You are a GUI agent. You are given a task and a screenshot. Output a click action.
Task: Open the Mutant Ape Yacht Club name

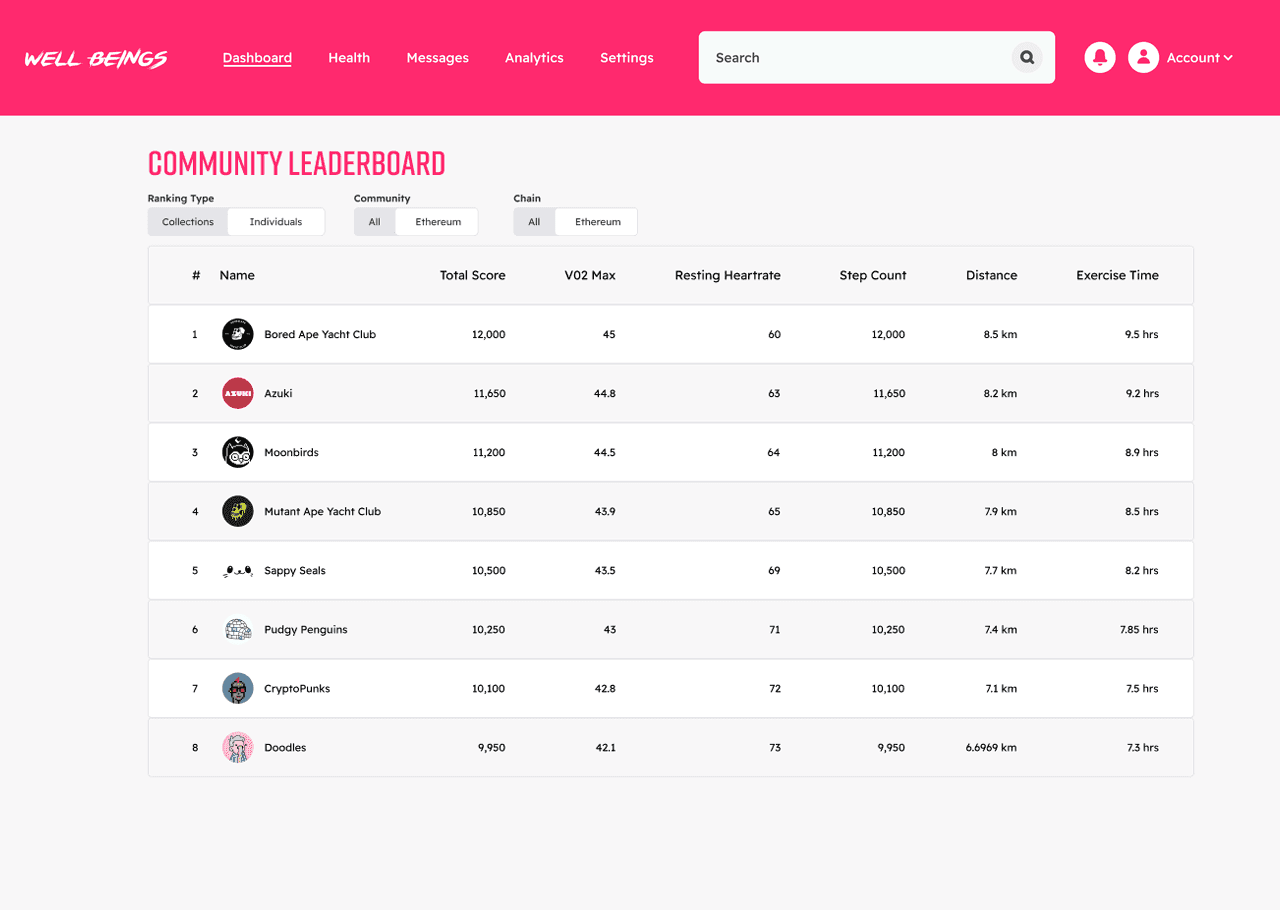pyautogui.click(x=322, y=511)
